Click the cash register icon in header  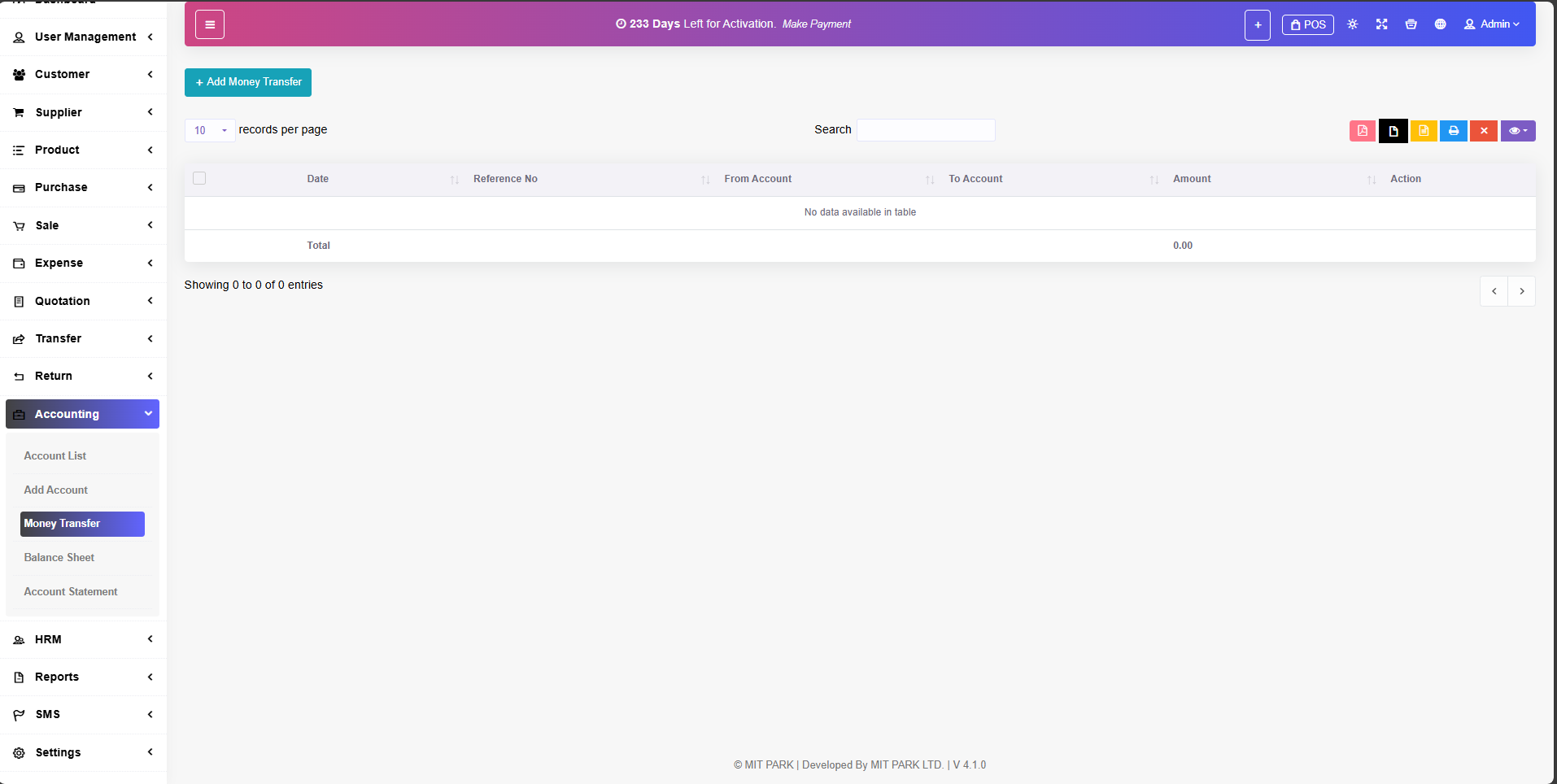pyautogui.click(x=1411, y=24)
